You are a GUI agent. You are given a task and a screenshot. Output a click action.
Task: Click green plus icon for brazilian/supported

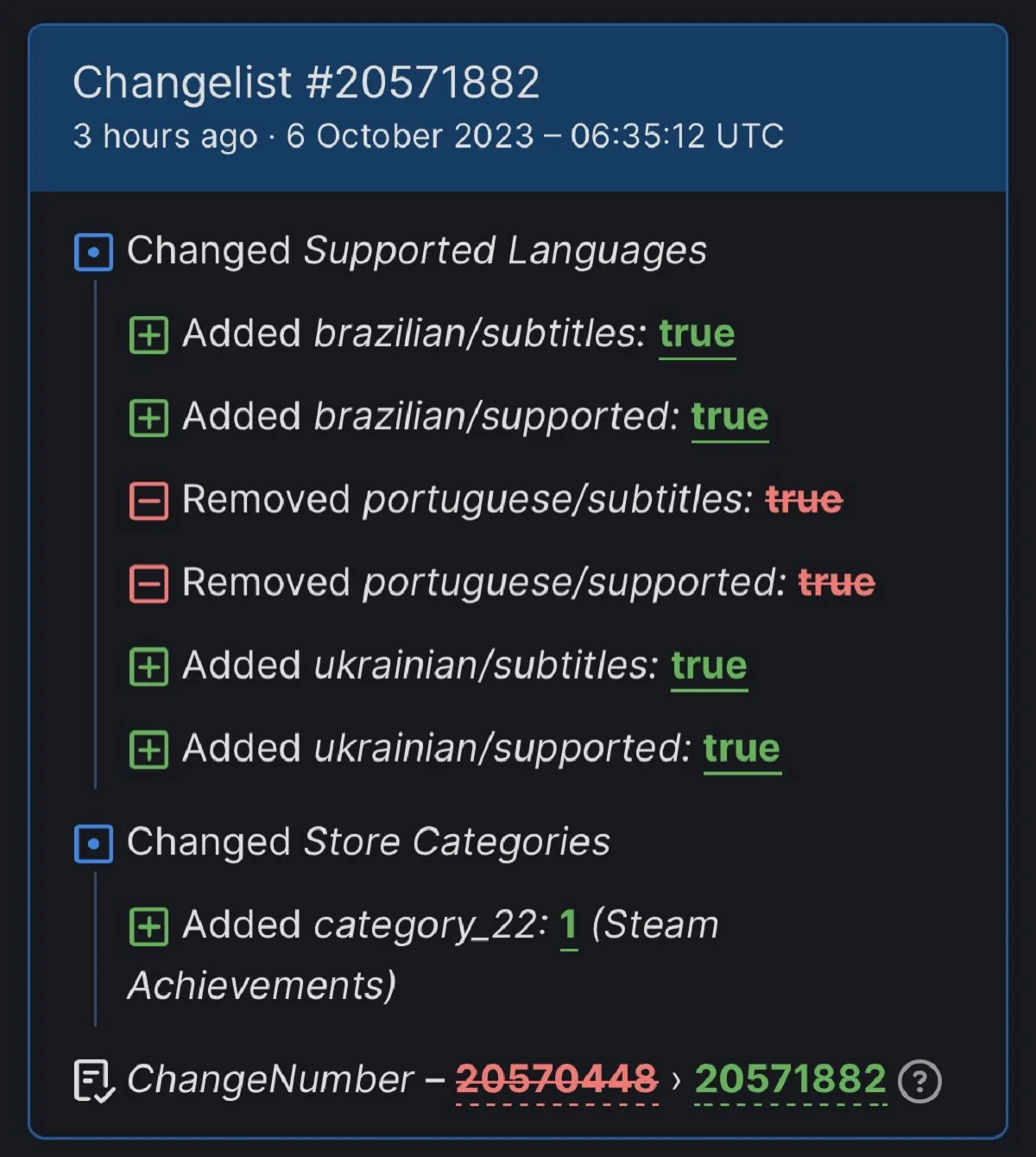click(148, 418)
